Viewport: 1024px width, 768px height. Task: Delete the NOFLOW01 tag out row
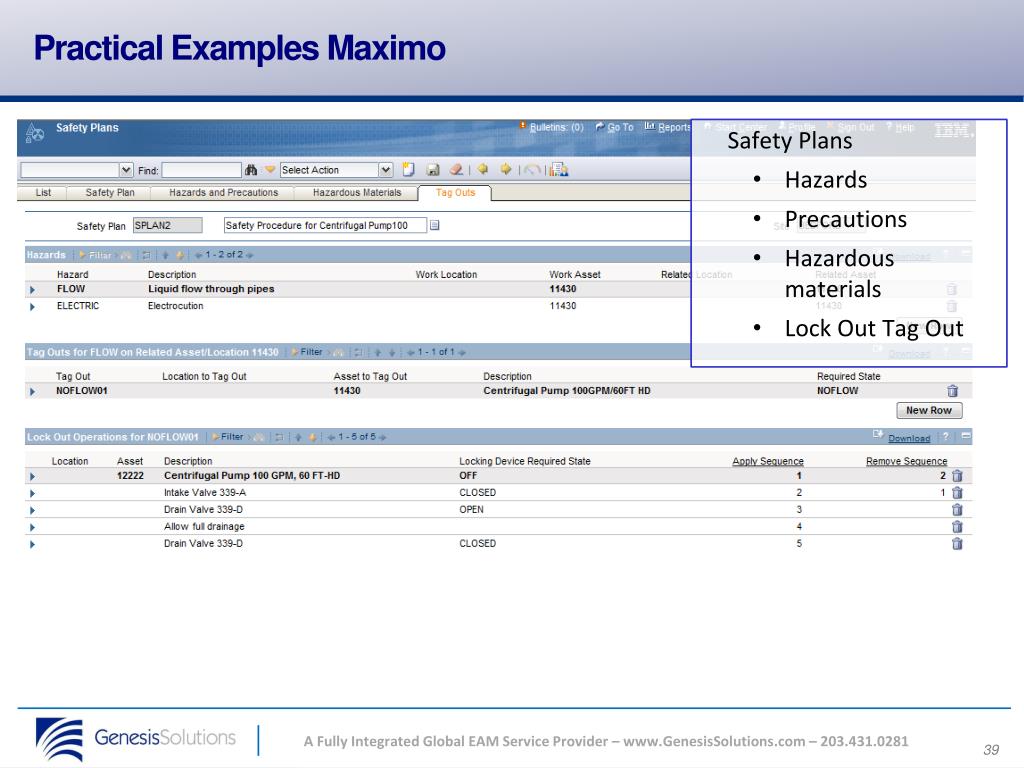(x=953, y=391)
